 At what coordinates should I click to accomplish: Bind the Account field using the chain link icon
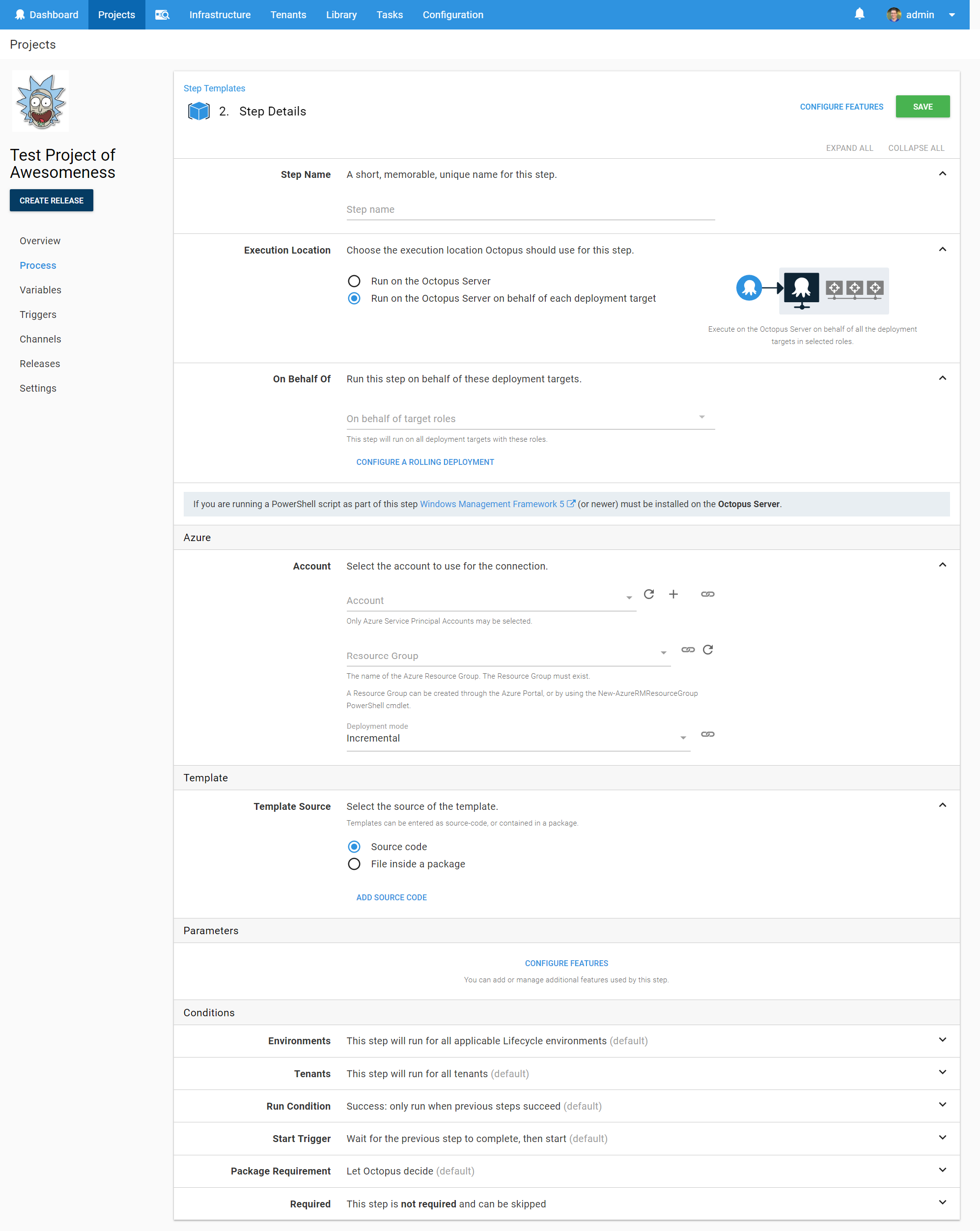click(707, 595)
